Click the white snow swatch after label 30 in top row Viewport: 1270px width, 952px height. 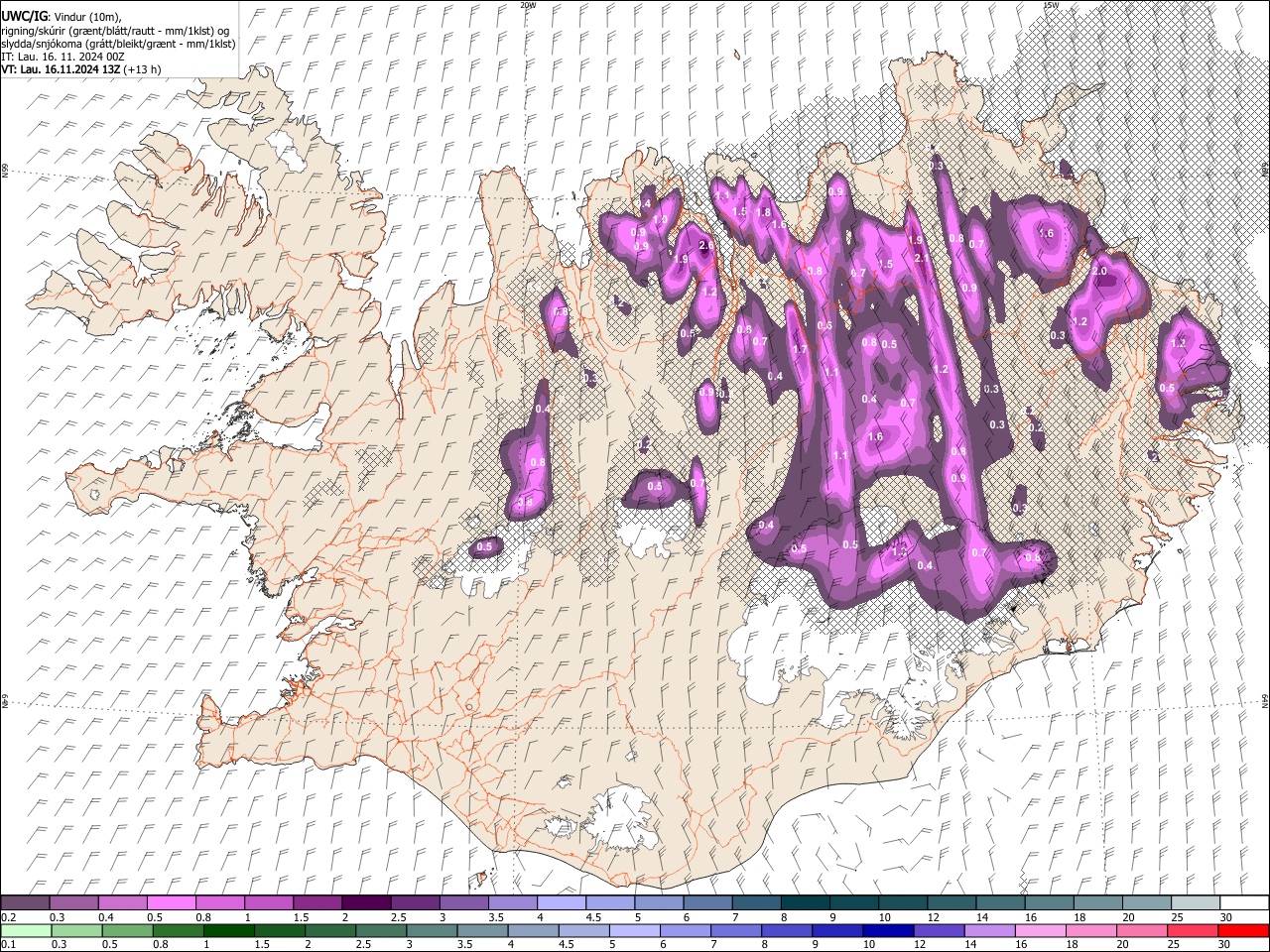point(1245,903)
